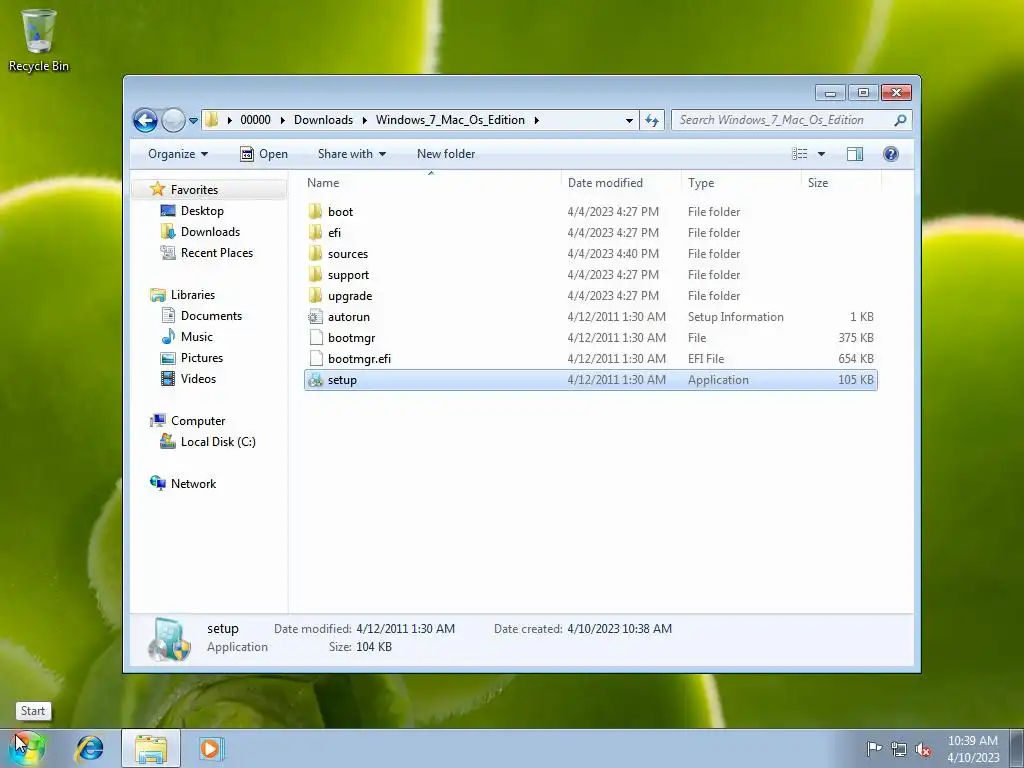1024x768 pixels.
Task: Select Libraries in the navigation pane
Action: 193,295
